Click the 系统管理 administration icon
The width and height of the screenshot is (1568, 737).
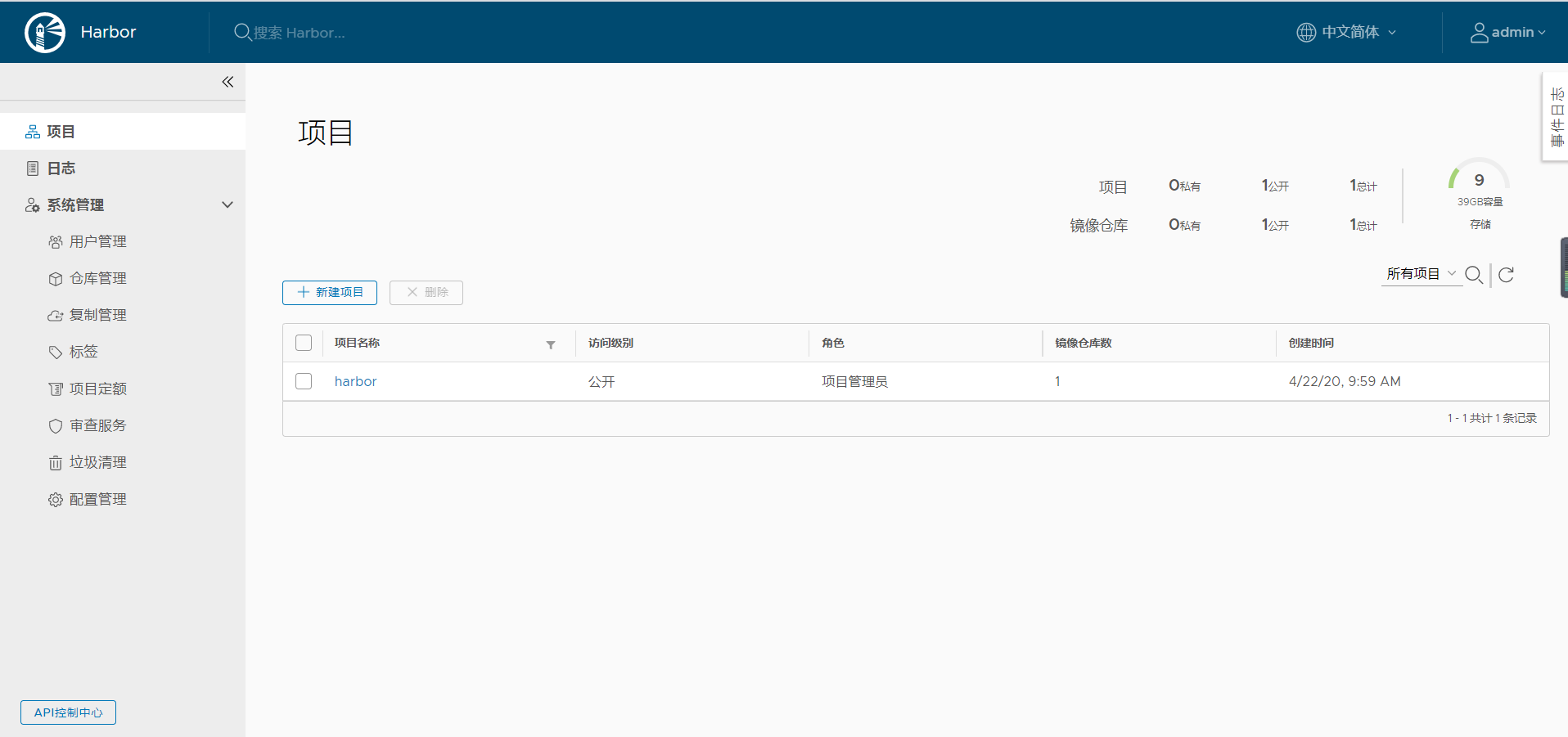tap(33, 205)
